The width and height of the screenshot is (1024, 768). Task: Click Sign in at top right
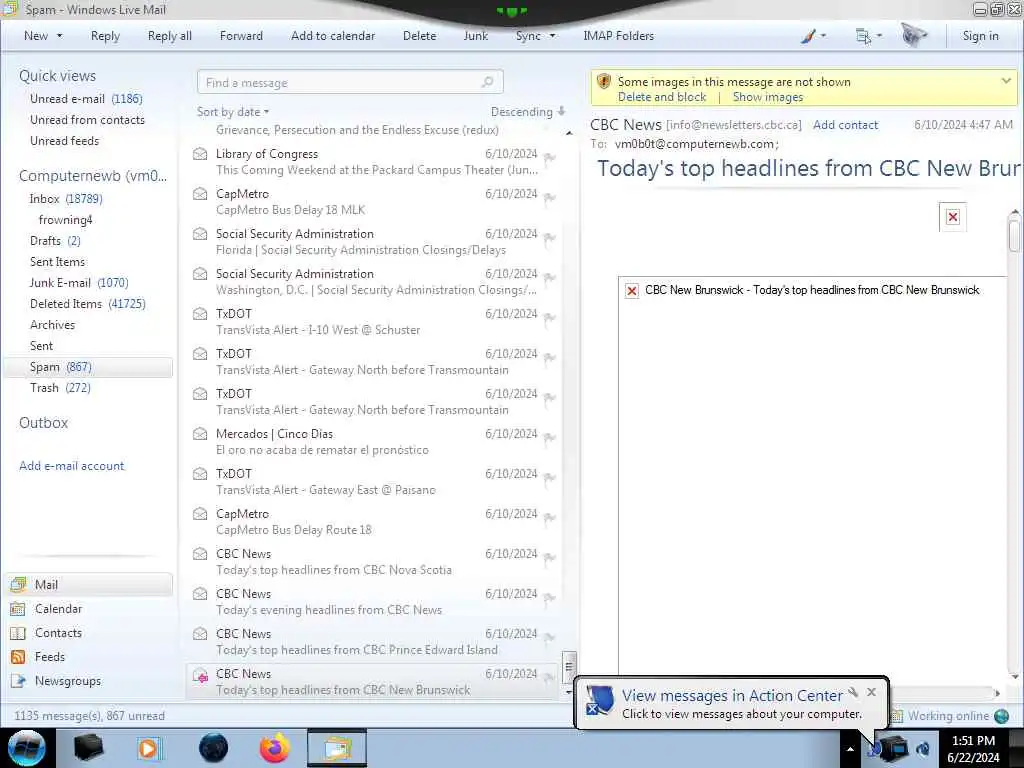click(x=980, y=36)
